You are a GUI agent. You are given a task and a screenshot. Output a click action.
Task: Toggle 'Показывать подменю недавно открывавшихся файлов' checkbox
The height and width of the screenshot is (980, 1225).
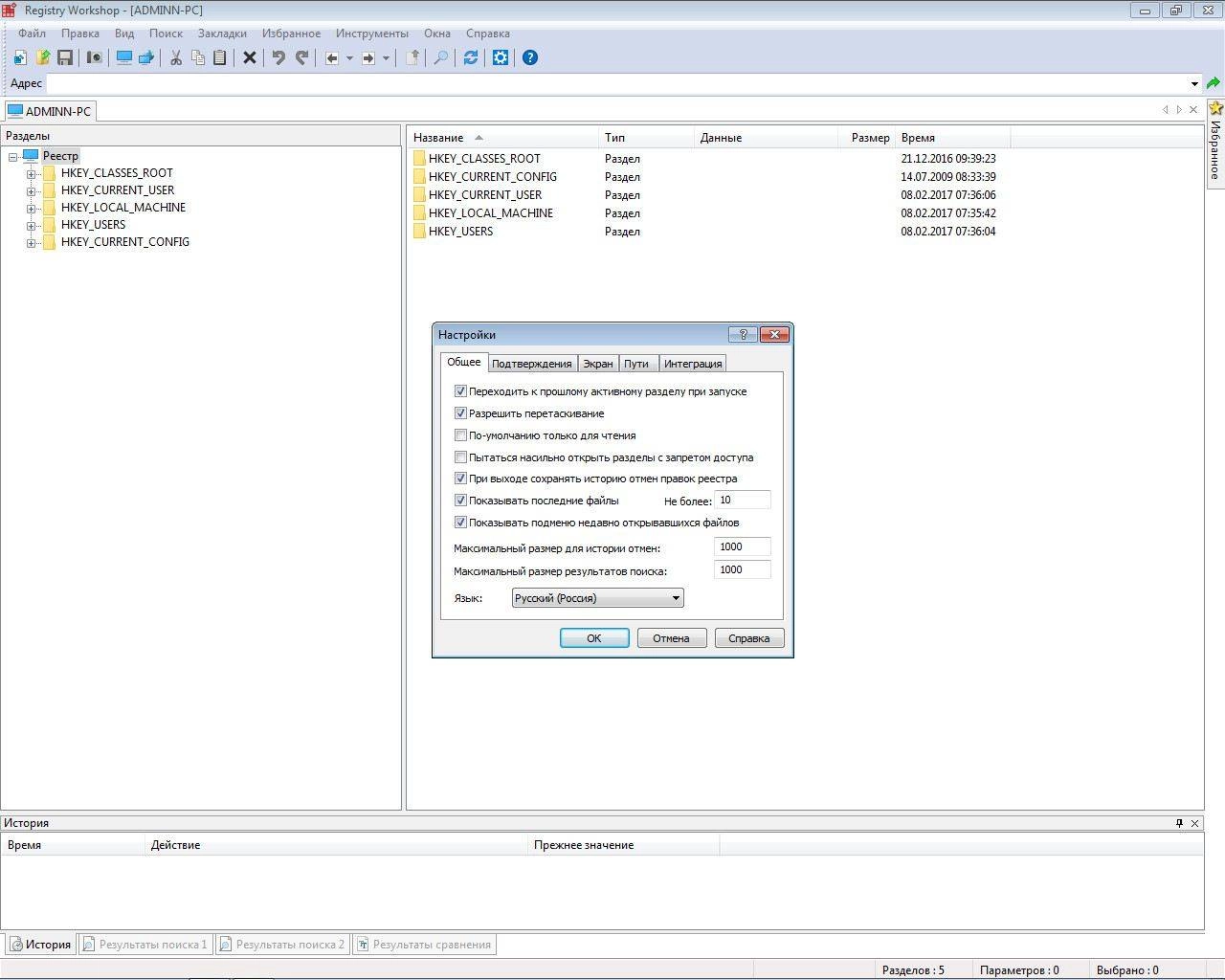[x=460, y=523]
